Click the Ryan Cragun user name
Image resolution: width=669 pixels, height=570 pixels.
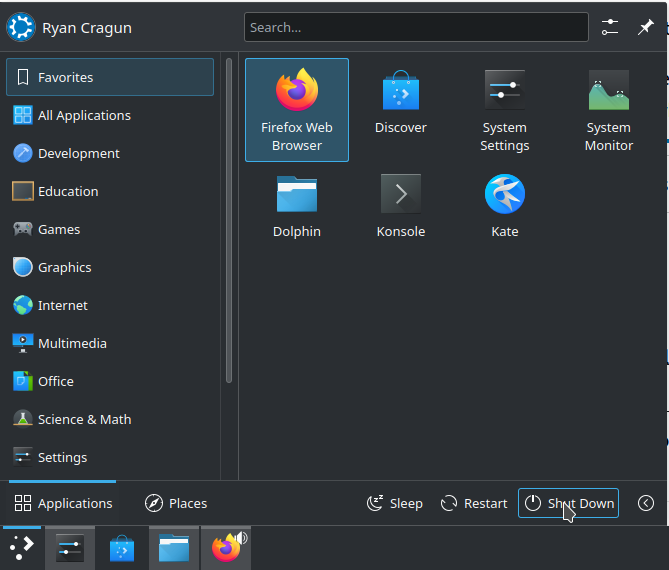coord(87,28)
